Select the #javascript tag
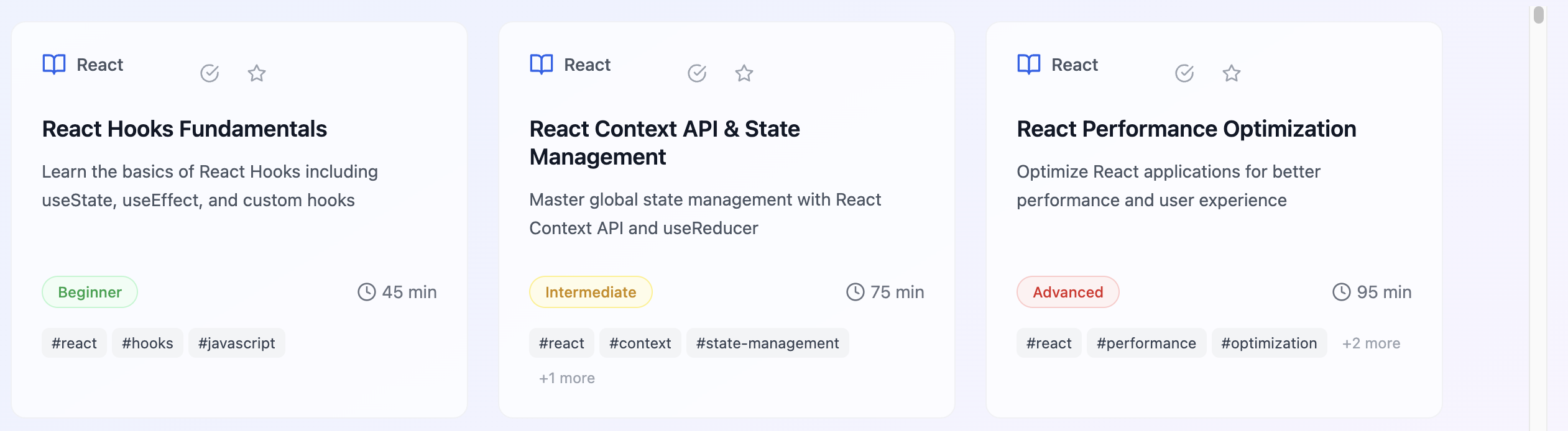Image resolution: width=1568 pixels, height=431 pixels. click(236, 343)
